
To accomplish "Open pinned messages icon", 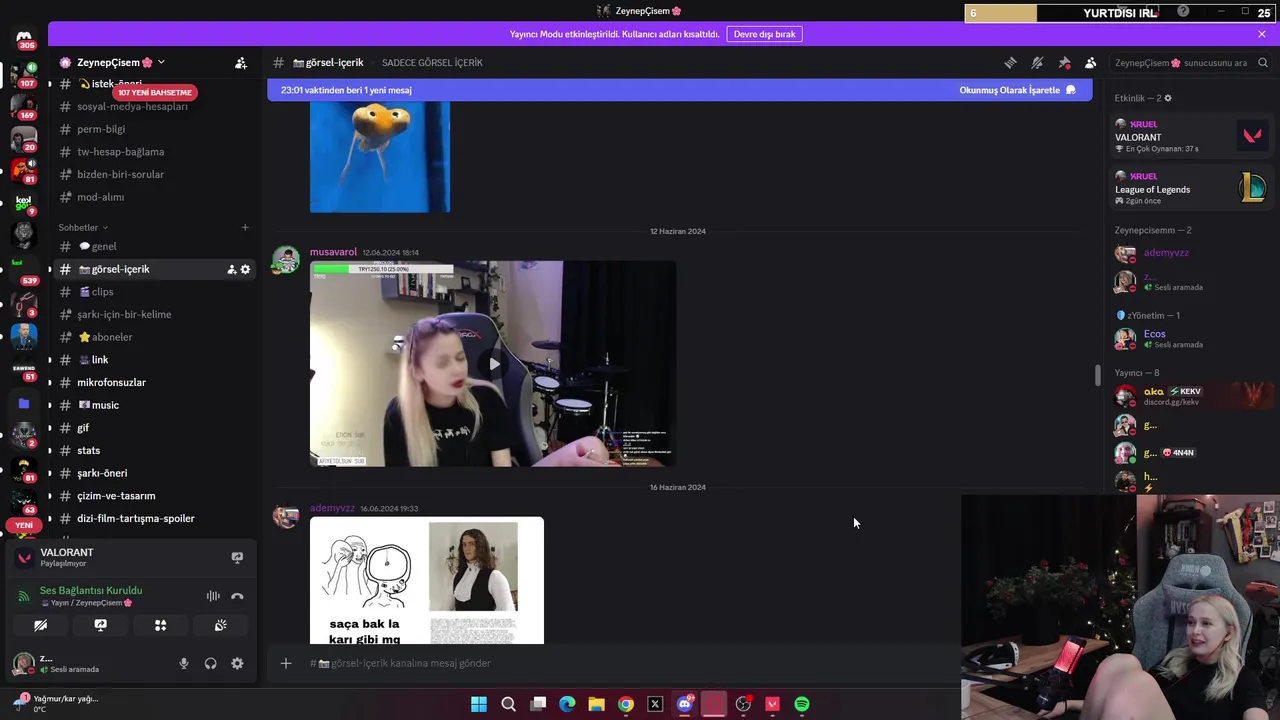I will 1064,63.
